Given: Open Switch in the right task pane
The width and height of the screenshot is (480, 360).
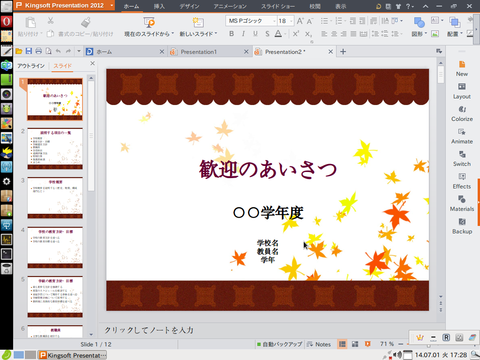Looking at the screenshot, I should (x=462, y=159).
